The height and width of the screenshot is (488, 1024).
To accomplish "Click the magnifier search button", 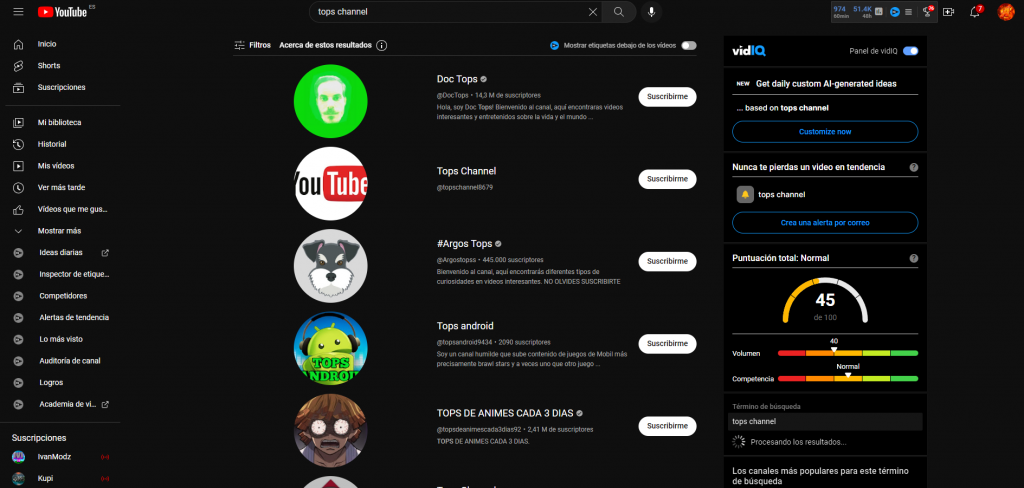I will [619, 12].
